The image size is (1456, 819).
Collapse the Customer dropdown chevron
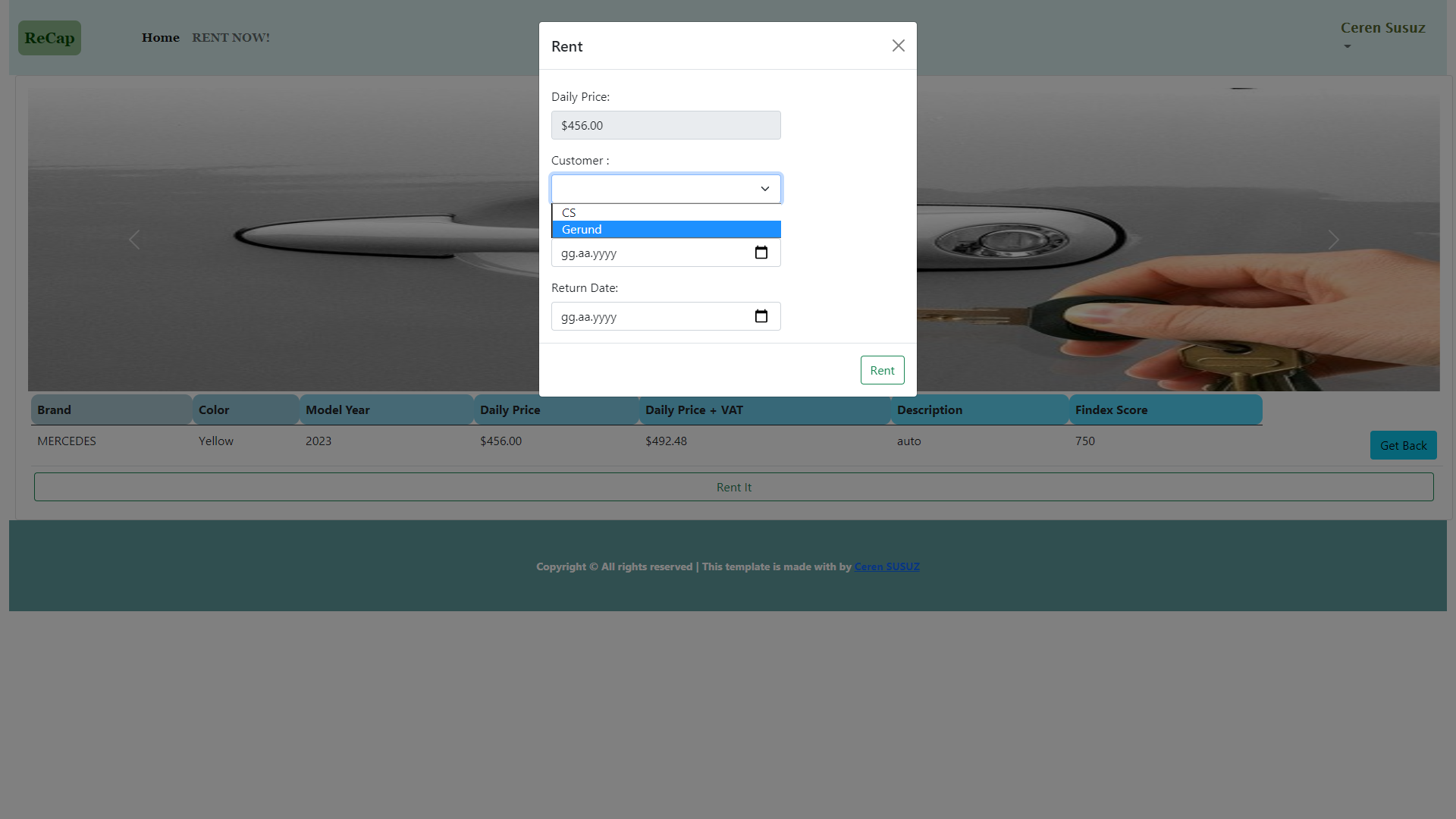pyautogui.click(x=764, y=189)
